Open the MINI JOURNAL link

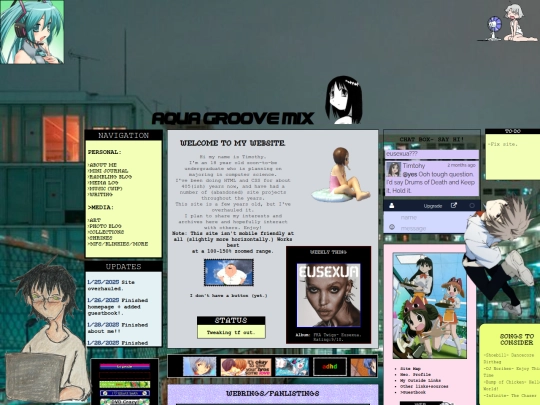108,171
